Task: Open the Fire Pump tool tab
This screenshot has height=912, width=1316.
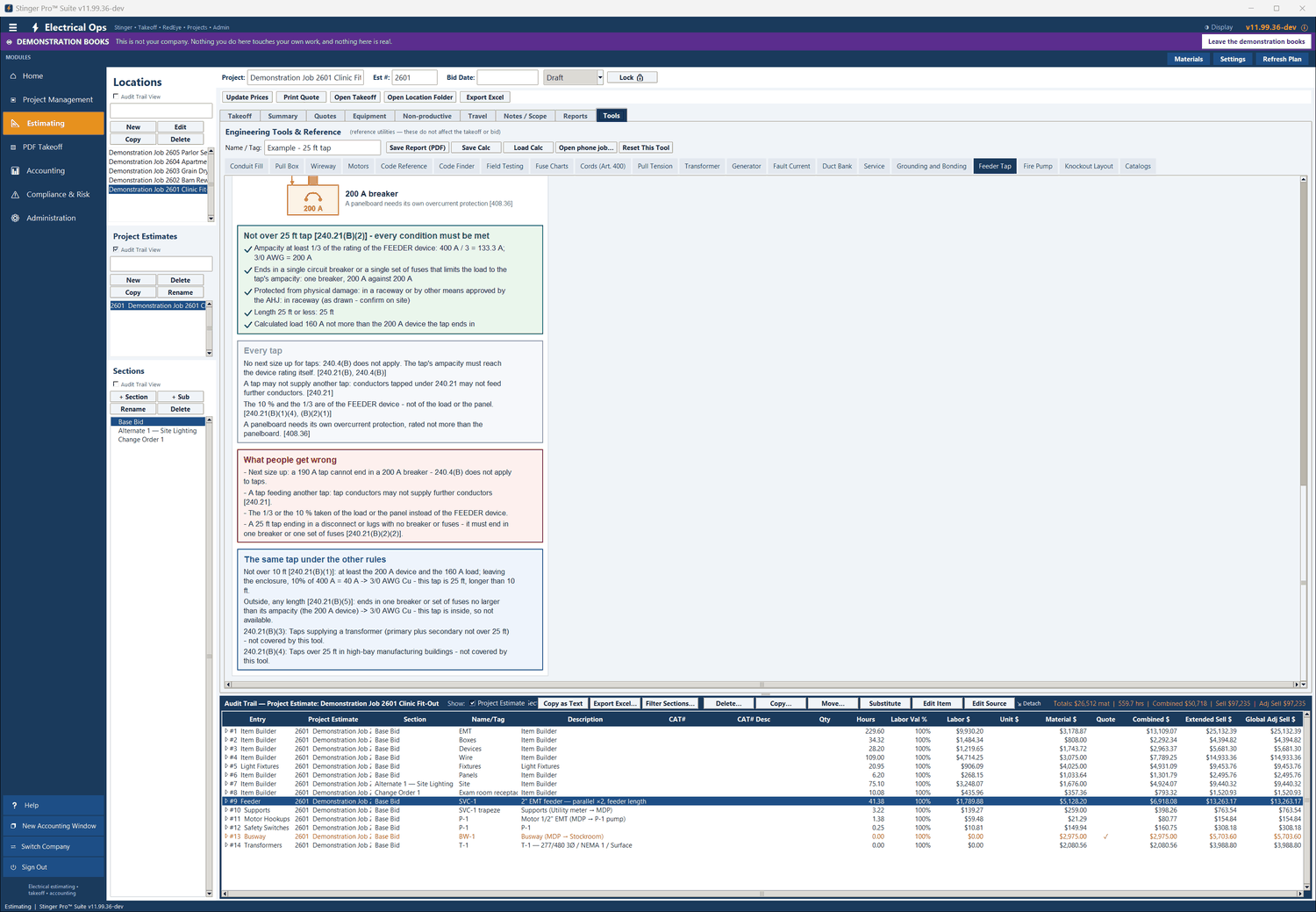Action: (1038, 166)
